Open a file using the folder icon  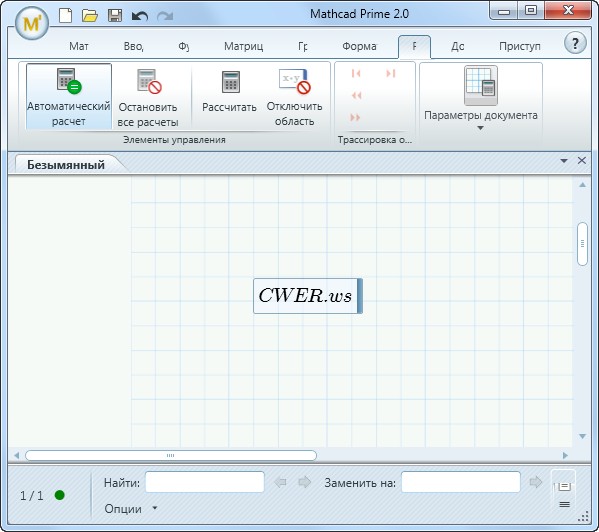pyautogui.click(x=90, y=16)
